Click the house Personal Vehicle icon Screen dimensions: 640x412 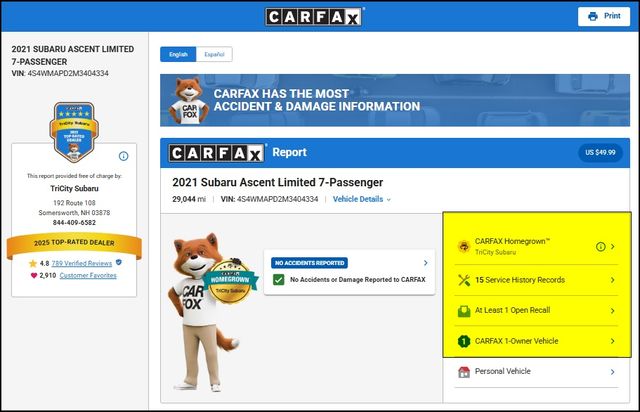(464, 372)
